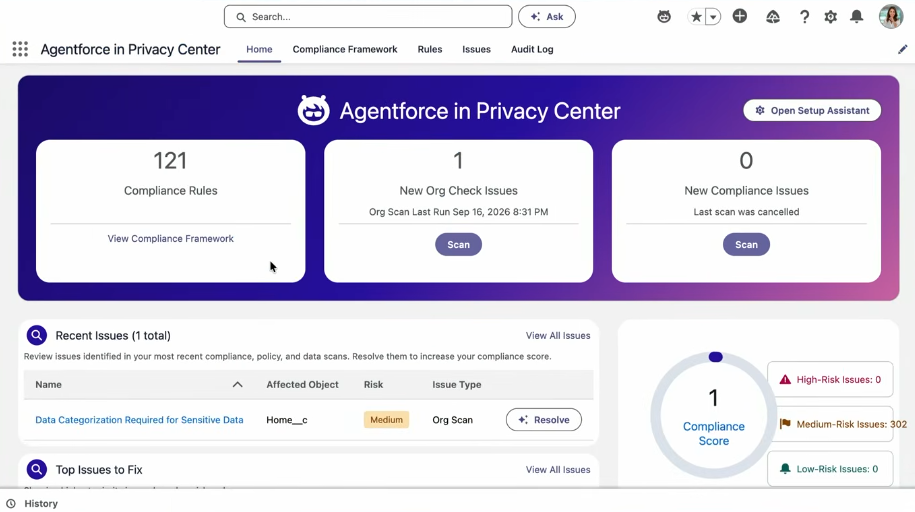Click Open Setup Assistant button
The image size is (915, 512).
812,110
